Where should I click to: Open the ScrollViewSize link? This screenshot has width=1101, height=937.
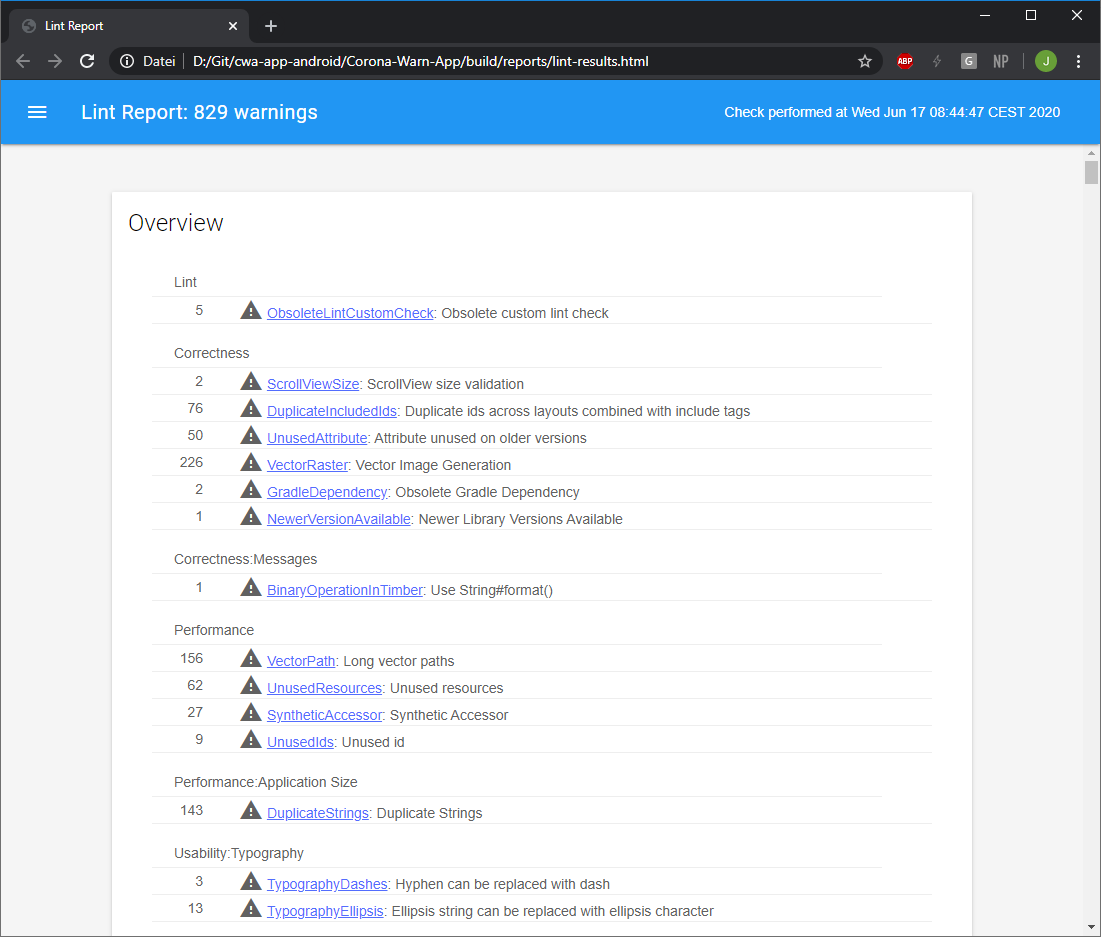click(x=313, y=384)
